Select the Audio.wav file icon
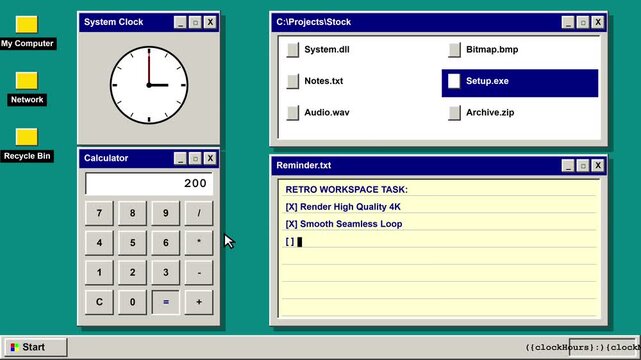This screenshot has width=641, height=360. coord(293,113)
